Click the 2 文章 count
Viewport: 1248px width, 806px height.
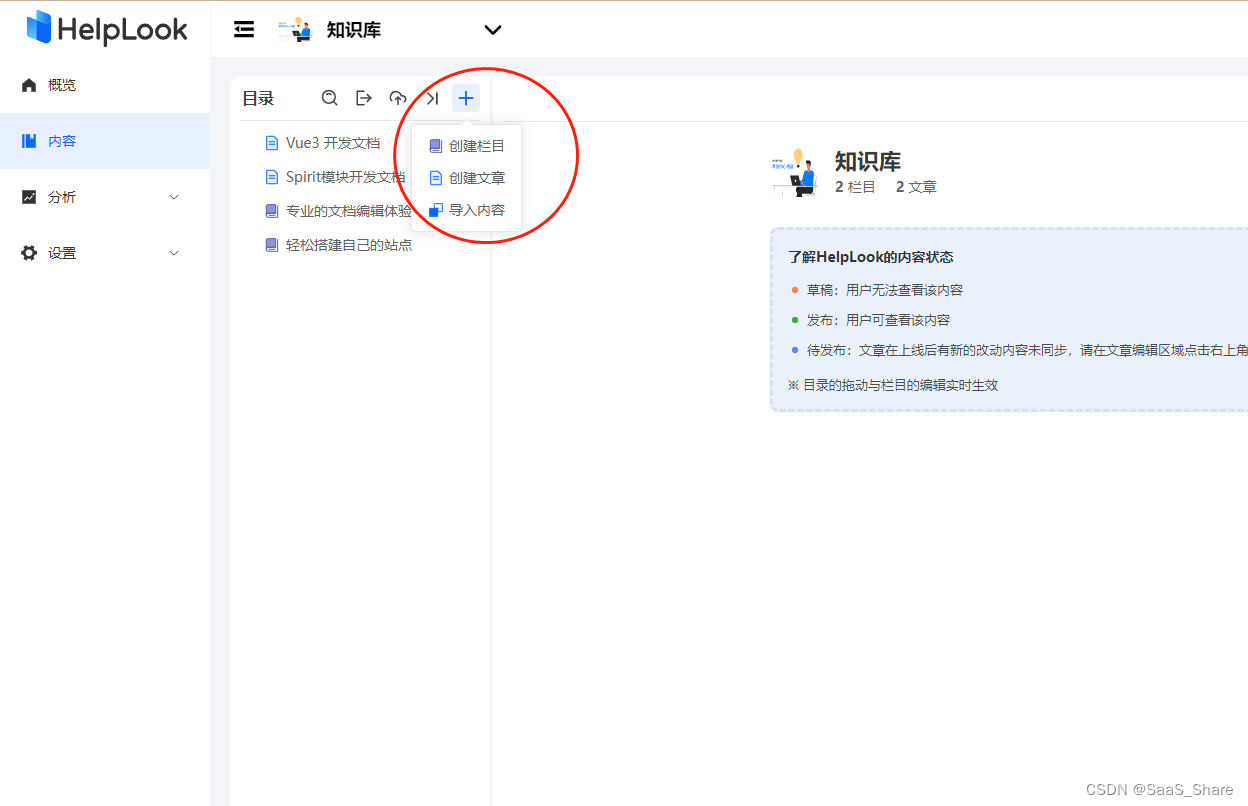coord(916,187)
